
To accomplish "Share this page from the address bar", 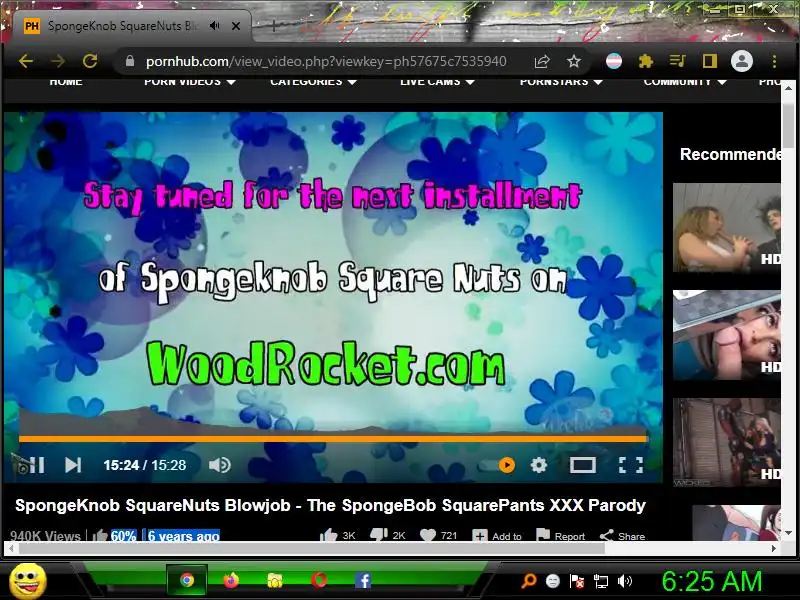I will coord(541,61).
